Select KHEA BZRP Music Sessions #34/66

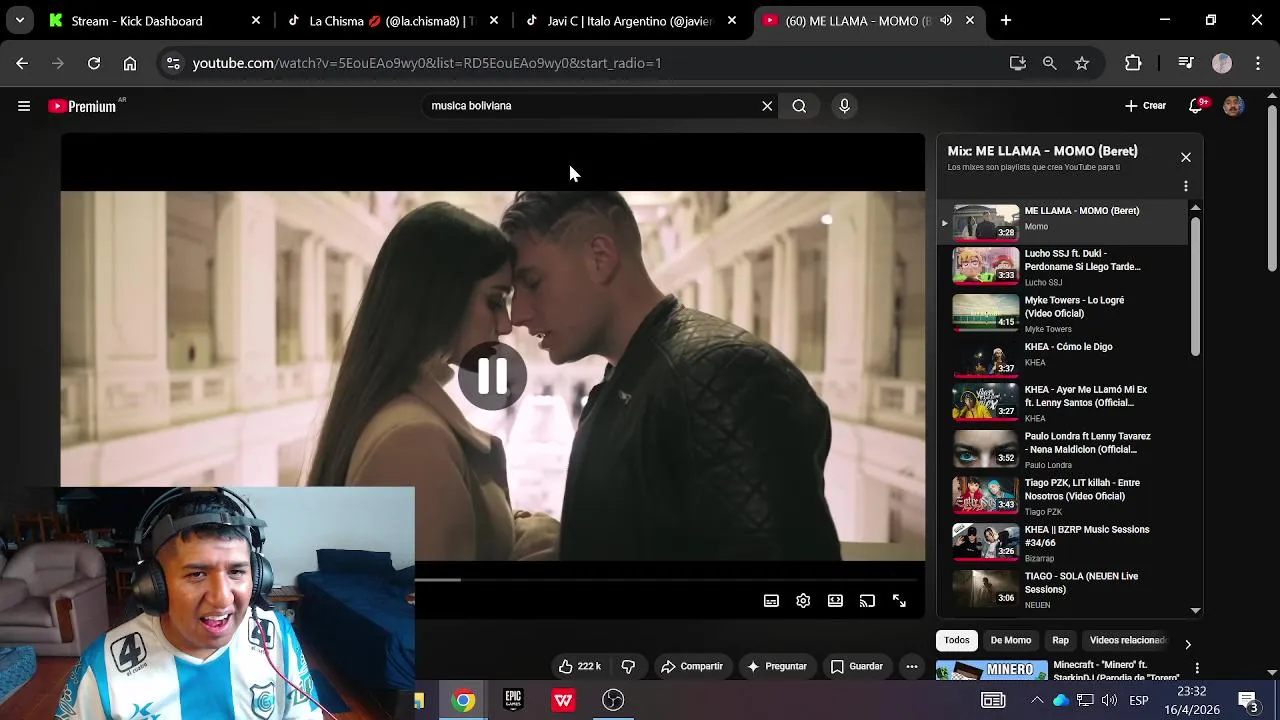click(1063, 543)
